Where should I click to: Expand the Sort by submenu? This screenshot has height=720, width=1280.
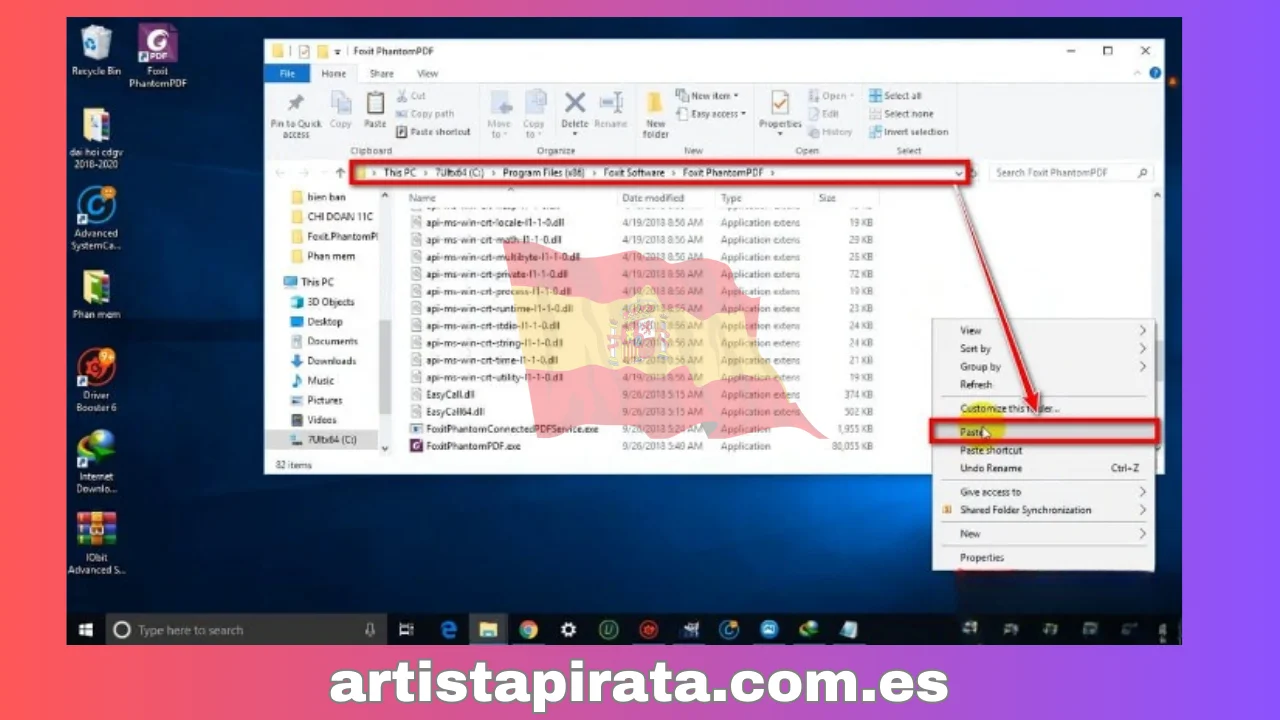pos(1043,349)
